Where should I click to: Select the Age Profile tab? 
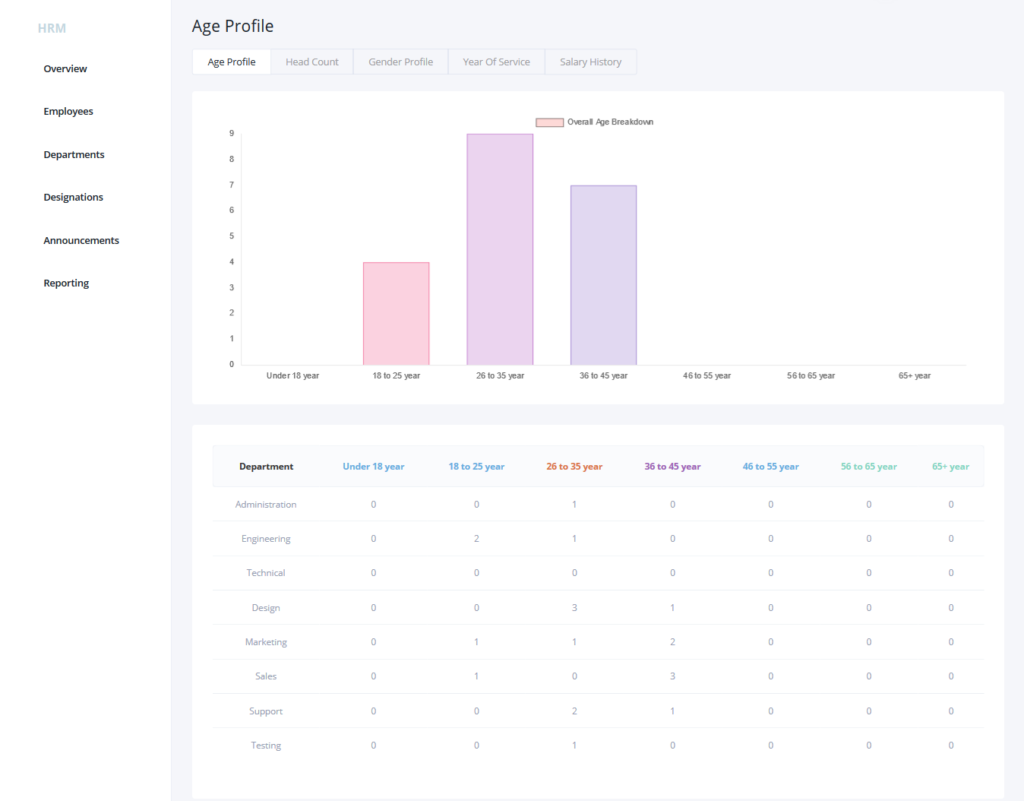[x=231, y=62]
